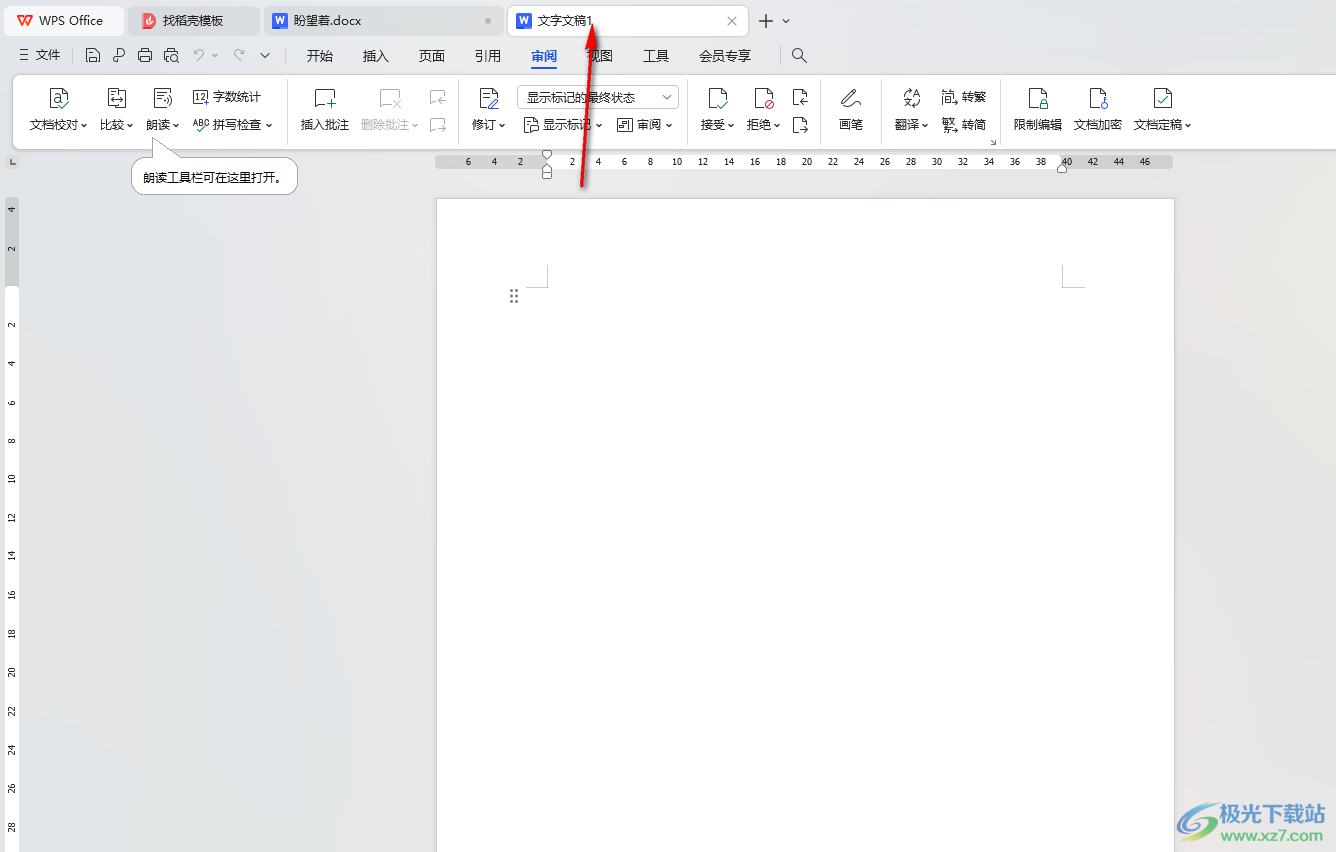Click the 文档校对 proofreading icon
The height and width of the screenshot is (852, 1336).
click(59, 98)
